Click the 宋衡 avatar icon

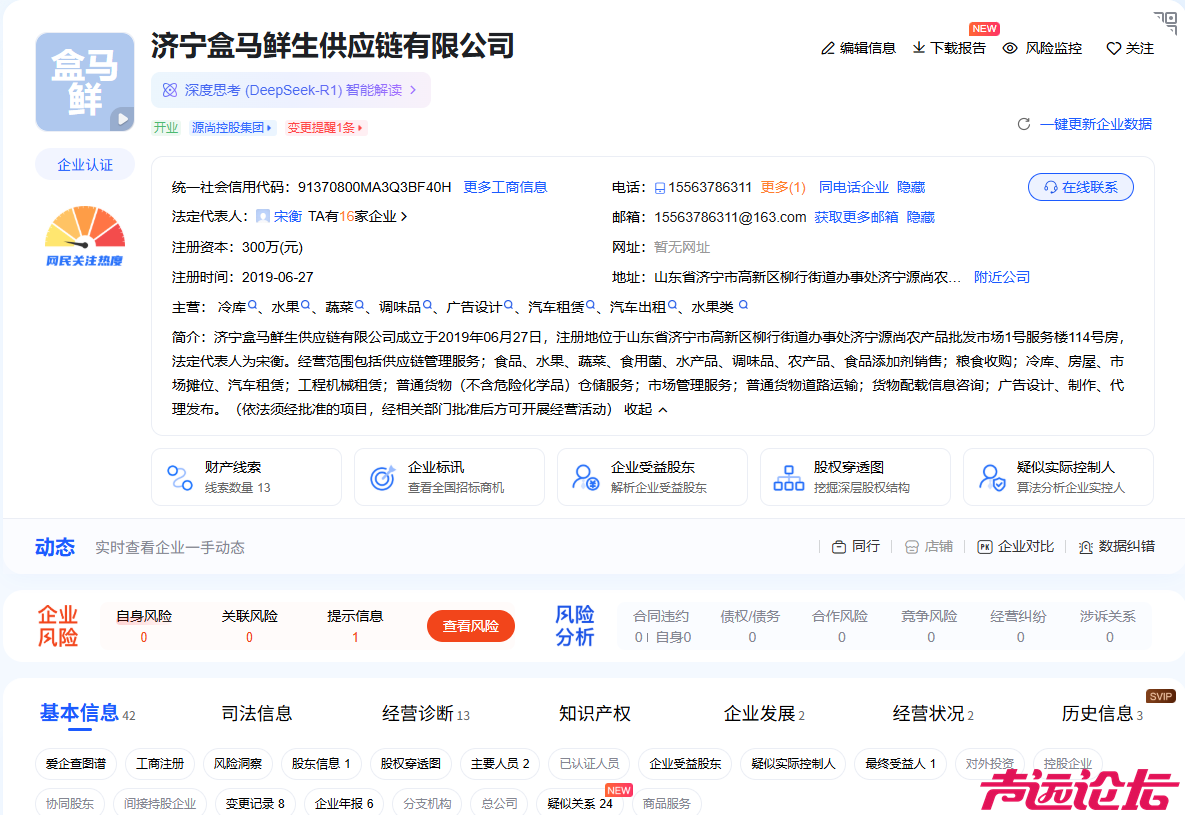pos(263,216)
